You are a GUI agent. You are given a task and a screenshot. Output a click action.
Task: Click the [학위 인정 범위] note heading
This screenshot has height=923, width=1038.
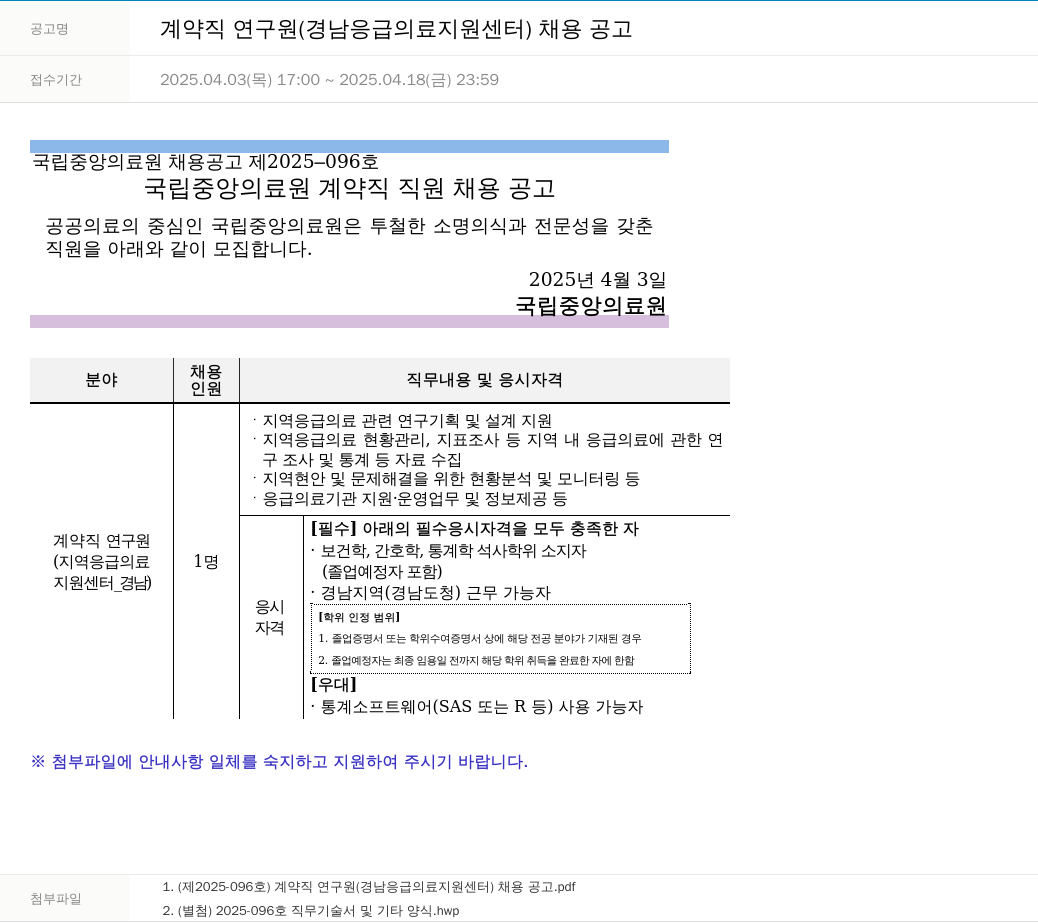(359, 617)
